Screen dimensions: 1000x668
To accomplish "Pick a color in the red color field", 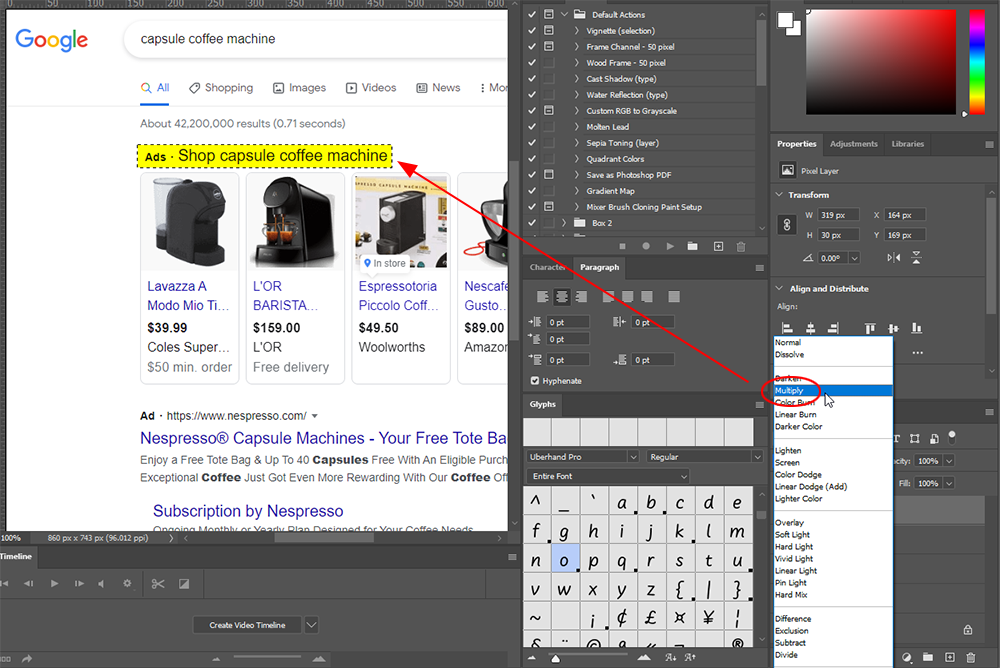I will [881, 62].
